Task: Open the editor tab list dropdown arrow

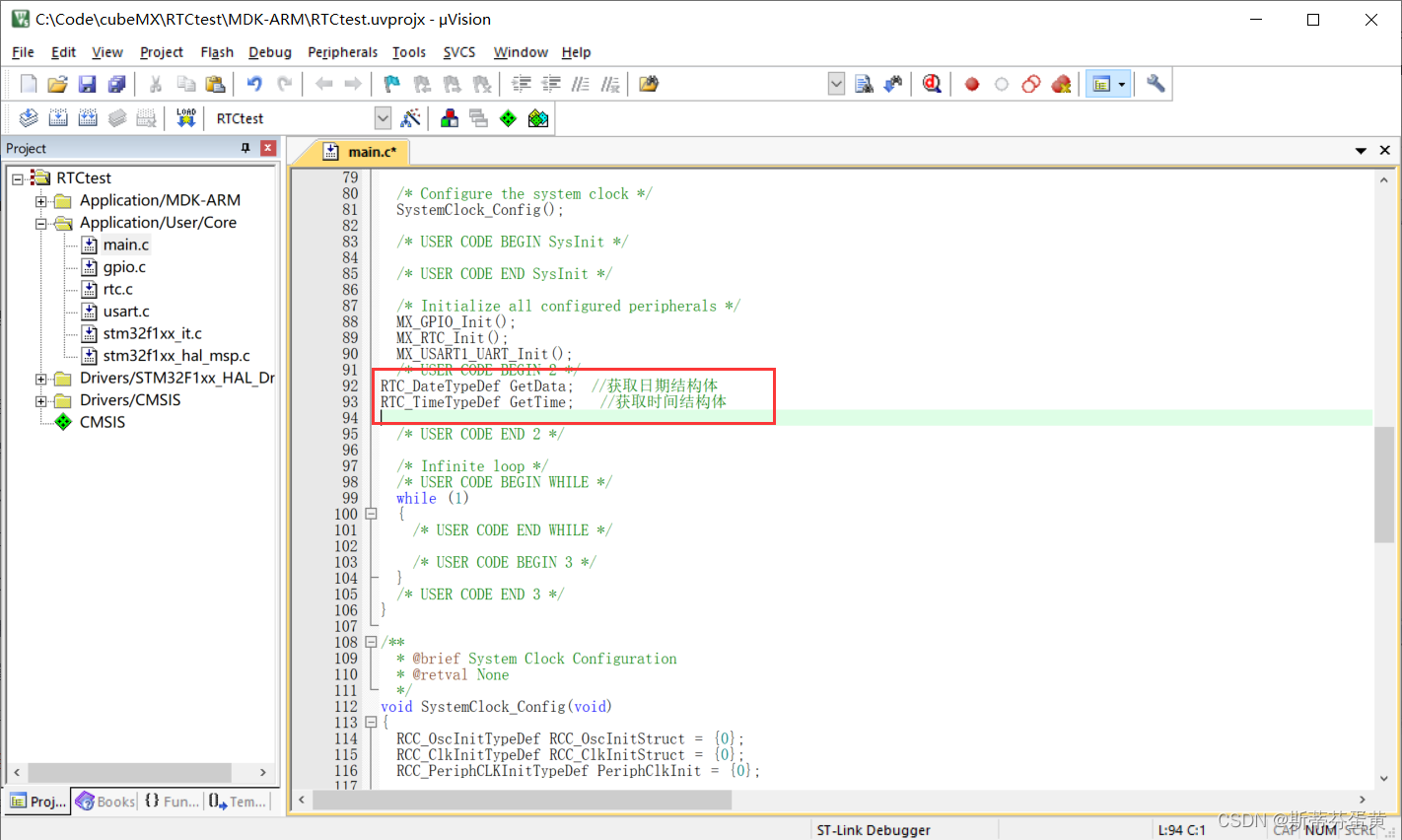Action: (x=1361, y=151)
